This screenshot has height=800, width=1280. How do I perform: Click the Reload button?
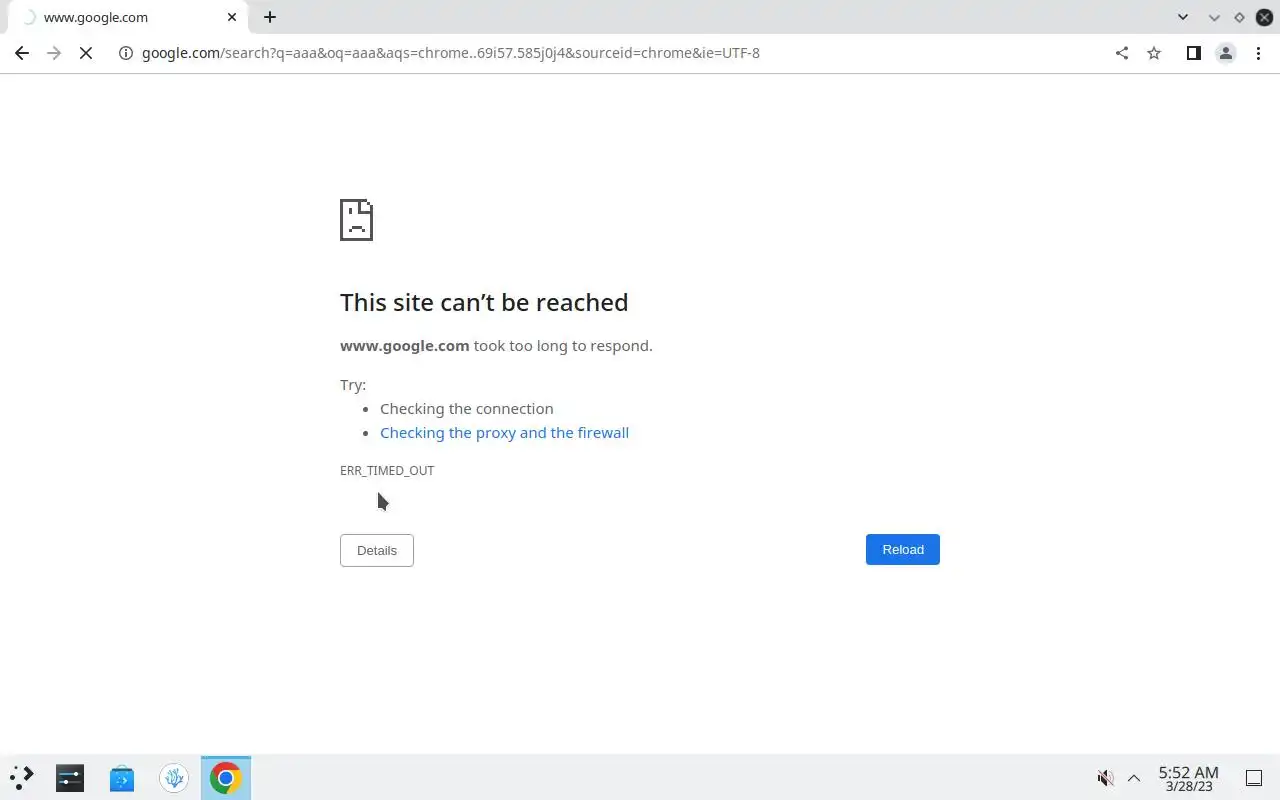903,549
